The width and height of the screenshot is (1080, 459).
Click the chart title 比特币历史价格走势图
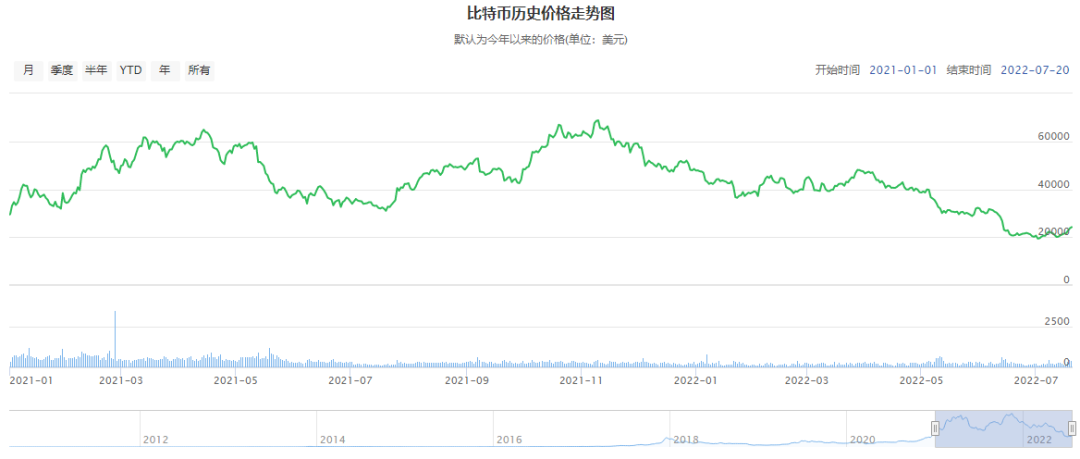(540, 14)
